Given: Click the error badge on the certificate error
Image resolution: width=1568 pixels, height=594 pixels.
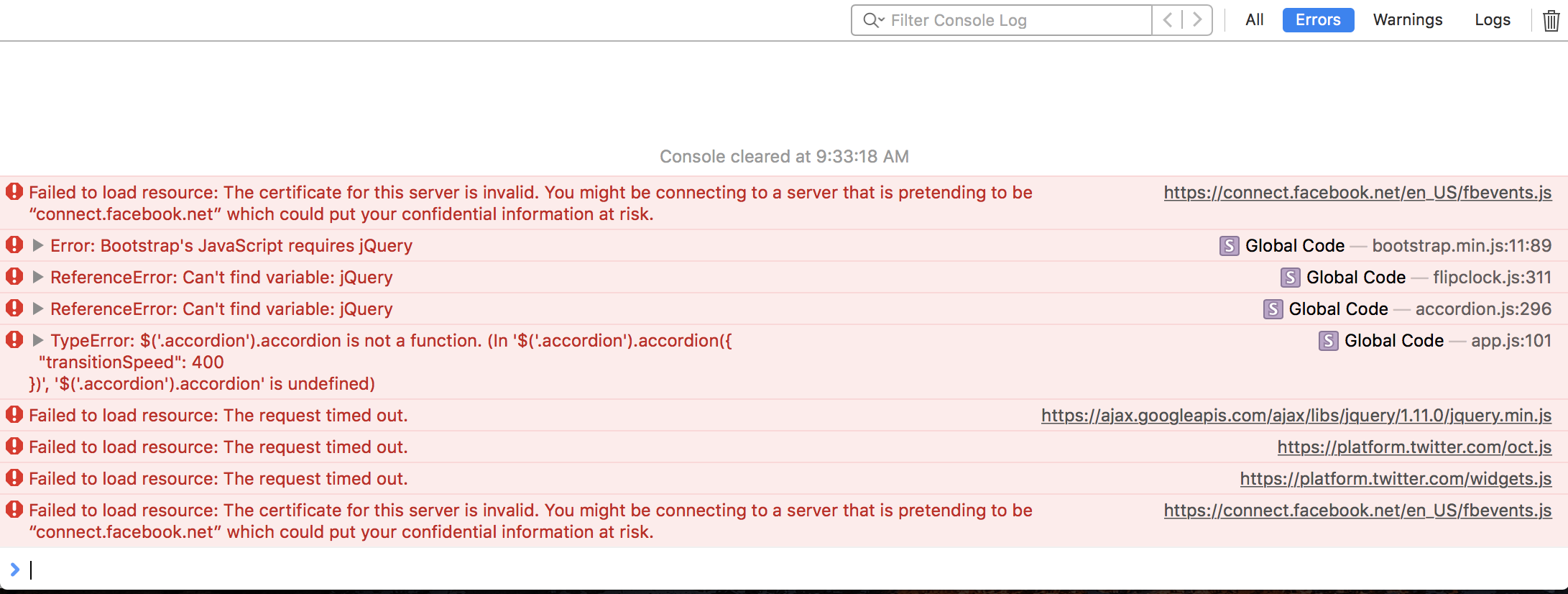Looking at the screenshot, I should pos(14,192).
